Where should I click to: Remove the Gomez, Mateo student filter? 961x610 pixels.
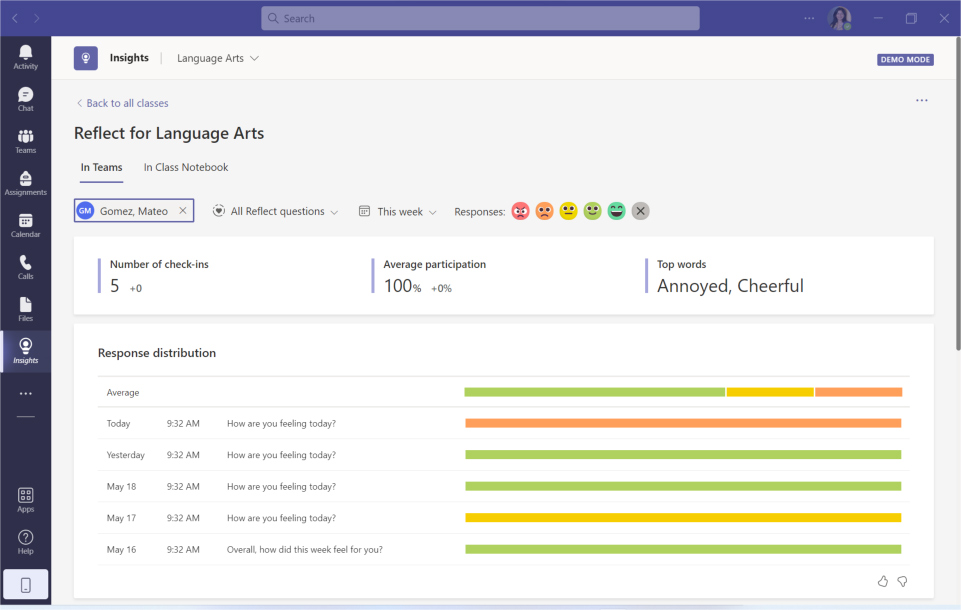point(182,211)
